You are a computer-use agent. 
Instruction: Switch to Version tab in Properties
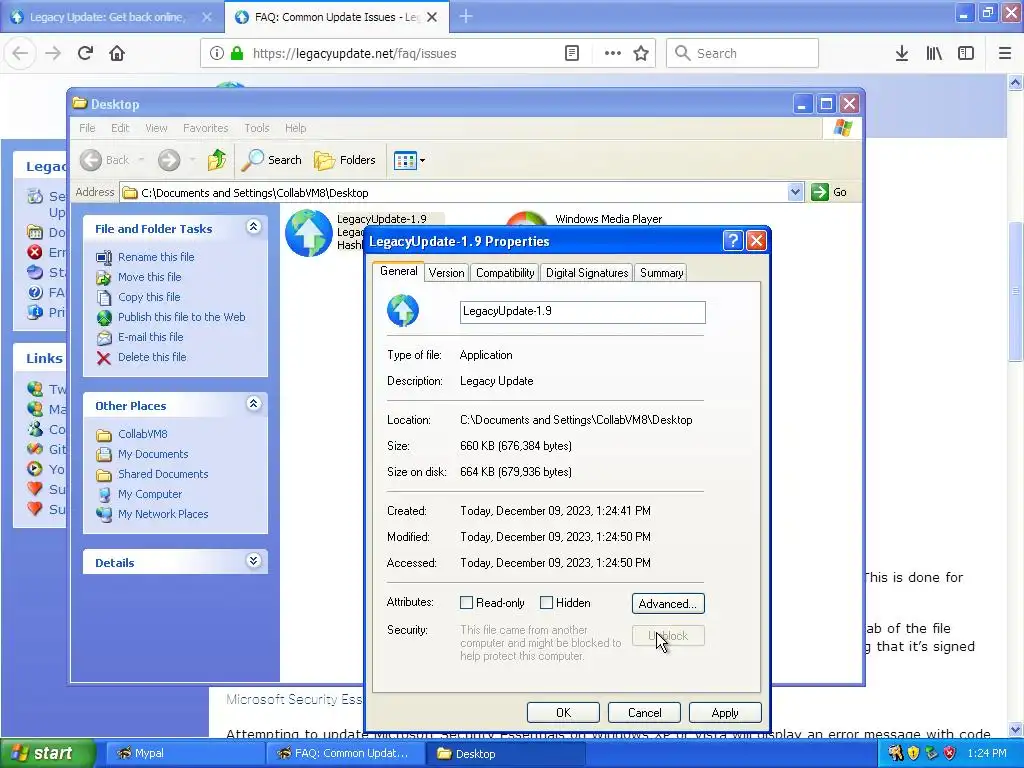pos(447,273)
